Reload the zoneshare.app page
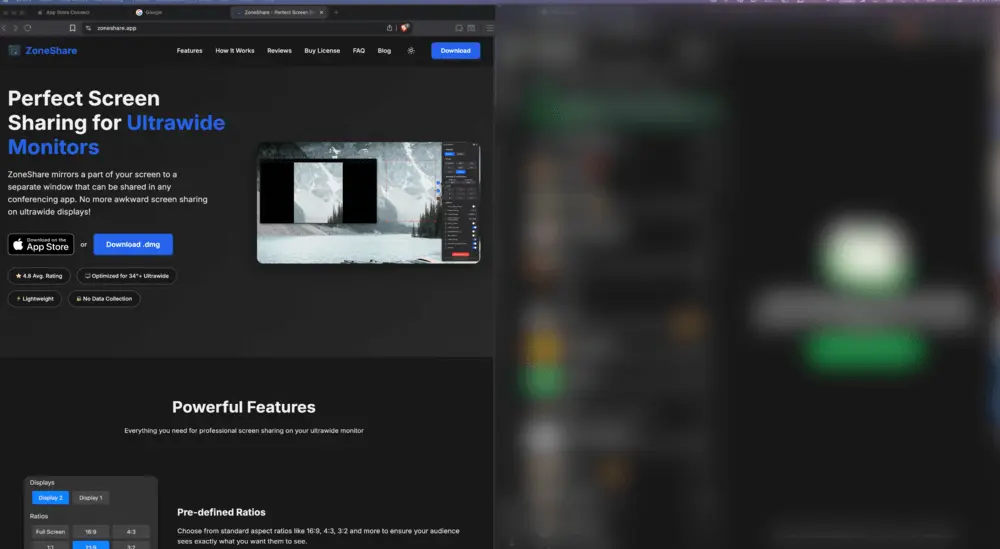The image size is (1000, 549). coord(27,28)
